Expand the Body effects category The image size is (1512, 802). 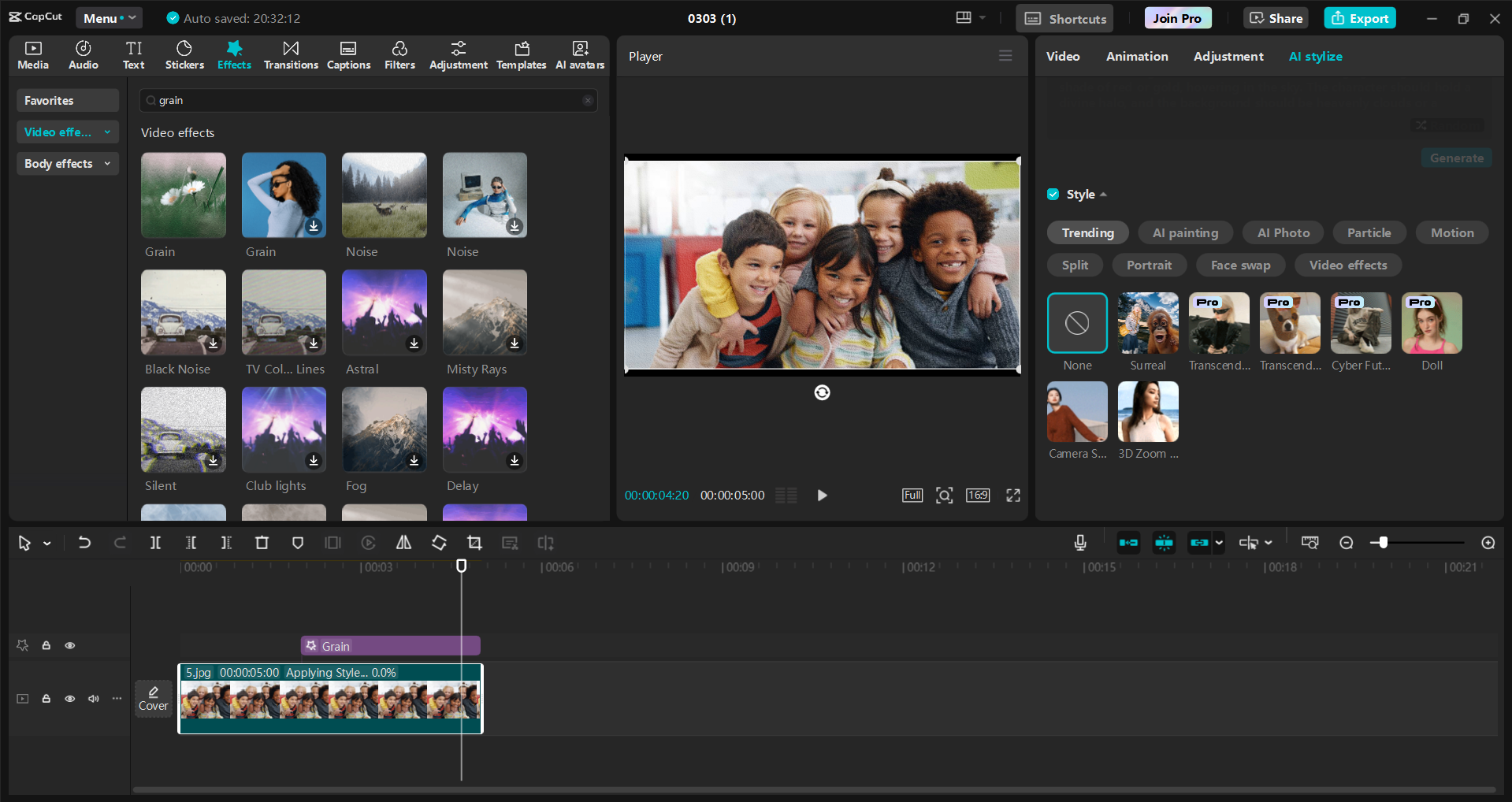tap(67, 164)
